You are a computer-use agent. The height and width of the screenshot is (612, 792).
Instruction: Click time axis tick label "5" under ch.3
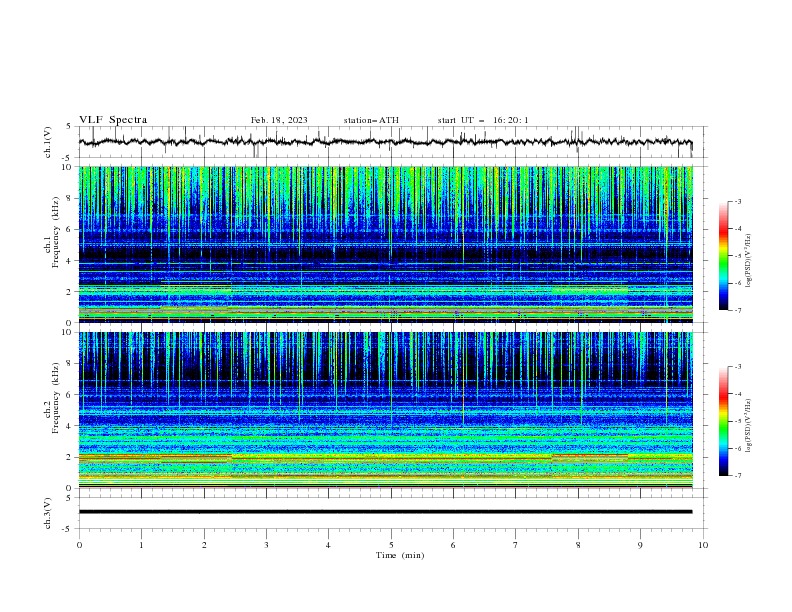pyautogui.click(x=391, y=545)
